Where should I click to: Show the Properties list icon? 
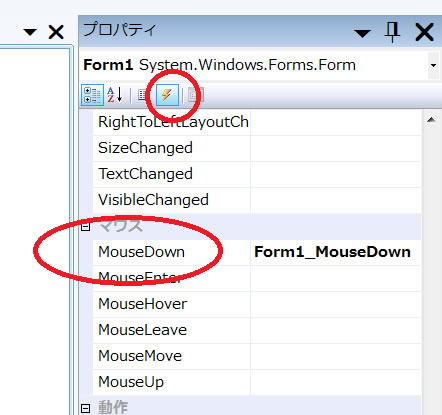[x=143, y=95]
